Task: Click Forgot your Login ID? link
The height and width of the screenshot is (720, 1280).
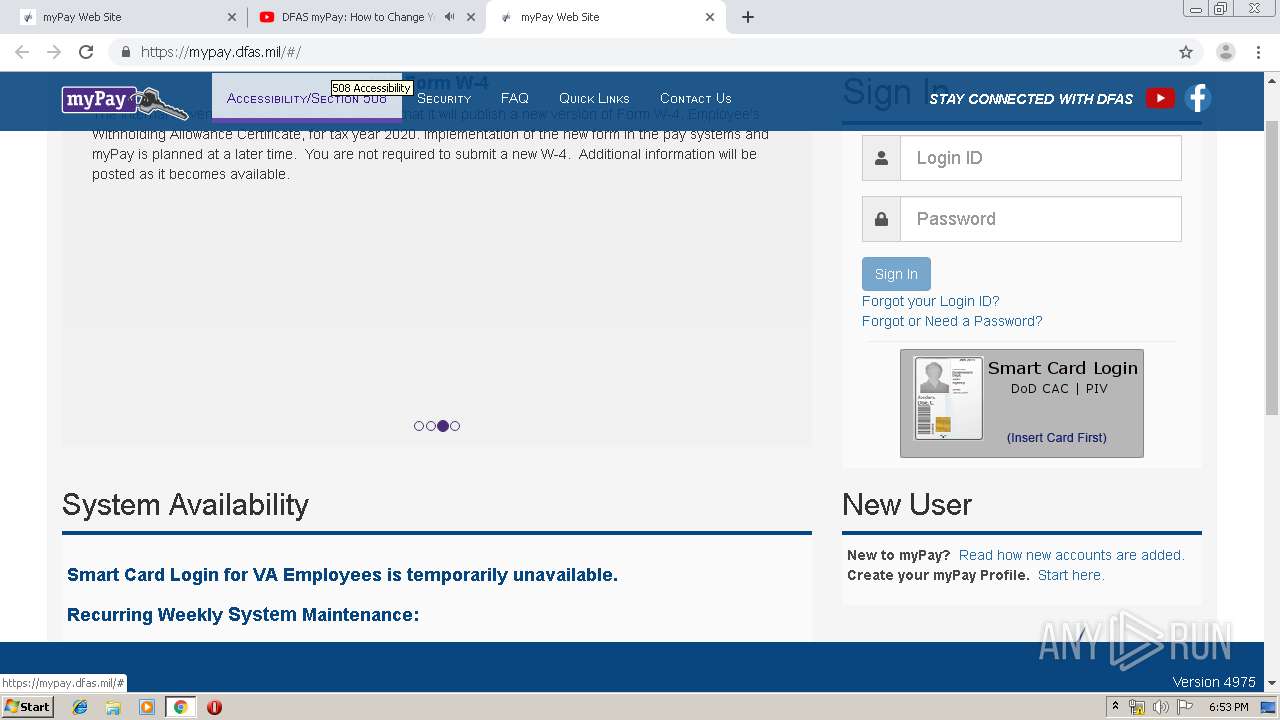Action: click(931, 301)
